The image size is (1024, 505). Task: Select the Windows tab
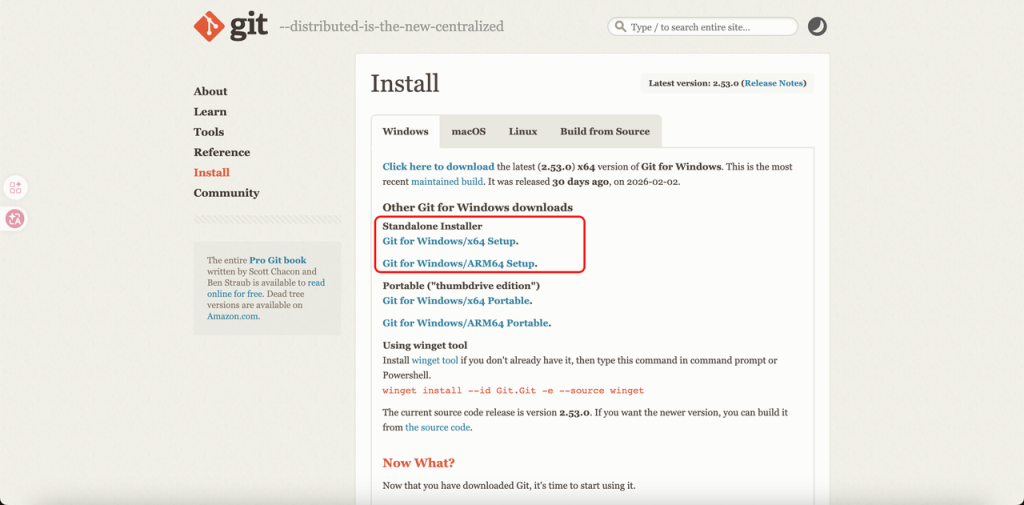pyautogui.click(x=405, y=131)
